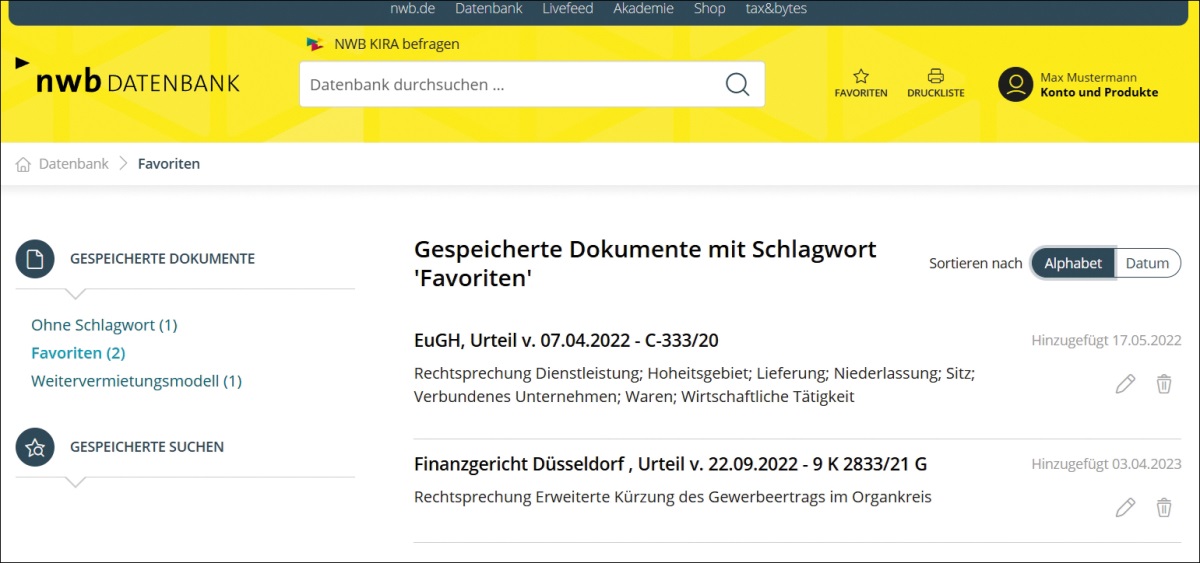Collapse the Gespeicherte Dokumente section
This screenshot has height=563, width=1200.
click(162, 259)
